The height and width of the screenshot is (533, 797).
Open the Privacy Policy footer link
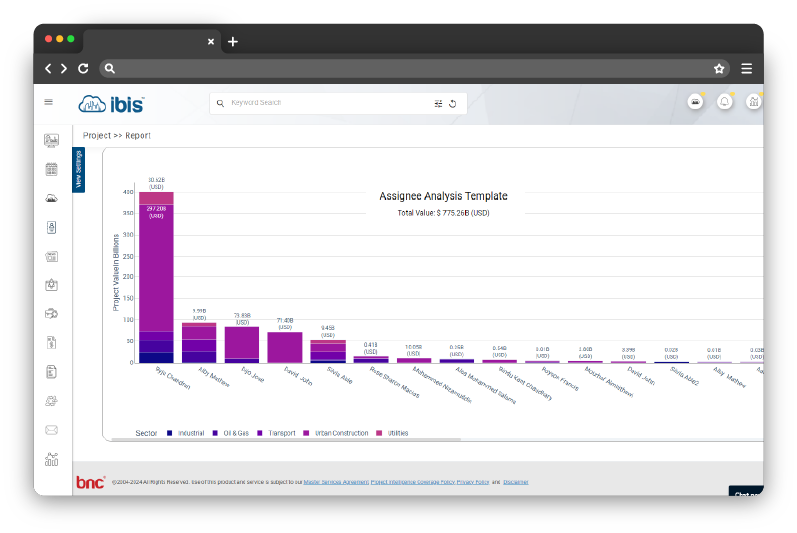(x=475, y=482)
